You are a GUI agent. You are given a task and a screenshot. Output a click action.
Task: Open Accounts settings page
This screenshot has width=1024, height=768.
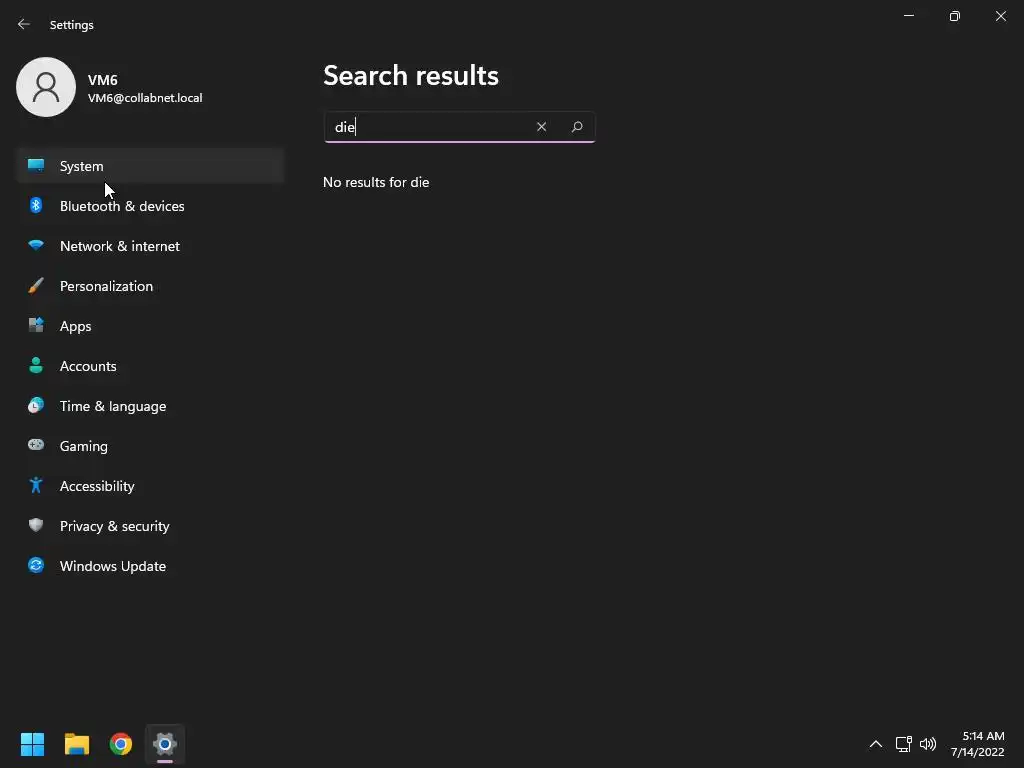88,366
